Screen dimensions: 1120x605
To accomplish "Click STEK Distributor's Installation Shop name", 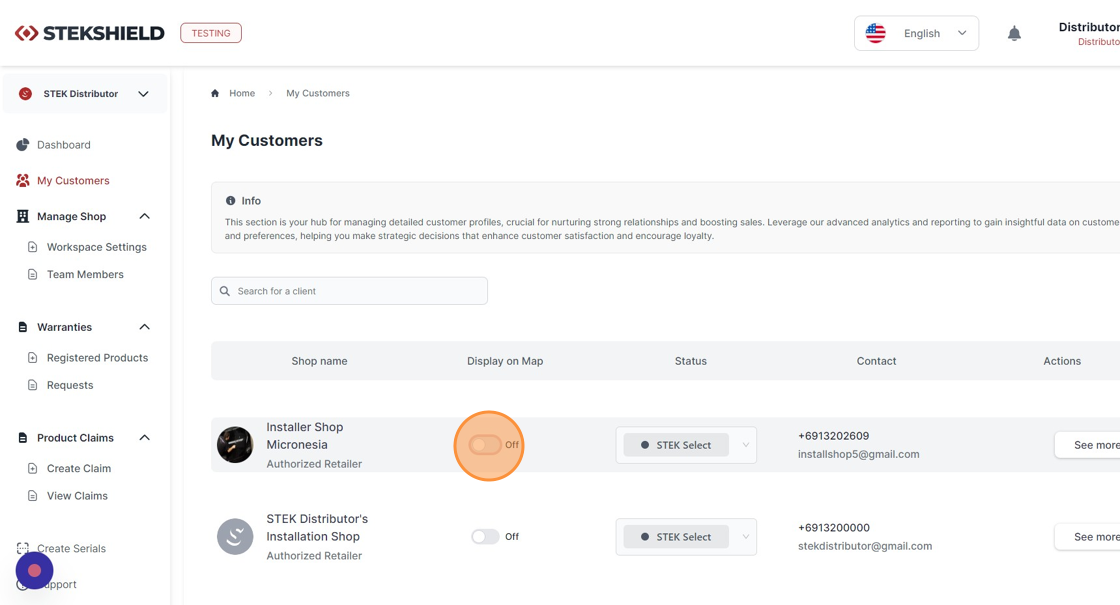I will pos(317,527).
